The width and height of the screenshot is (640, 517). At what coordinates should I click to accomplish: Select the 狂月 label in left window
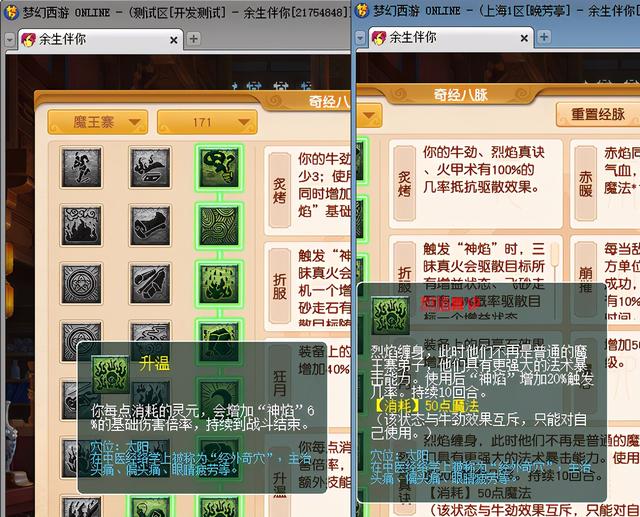(x=280, y=383)
